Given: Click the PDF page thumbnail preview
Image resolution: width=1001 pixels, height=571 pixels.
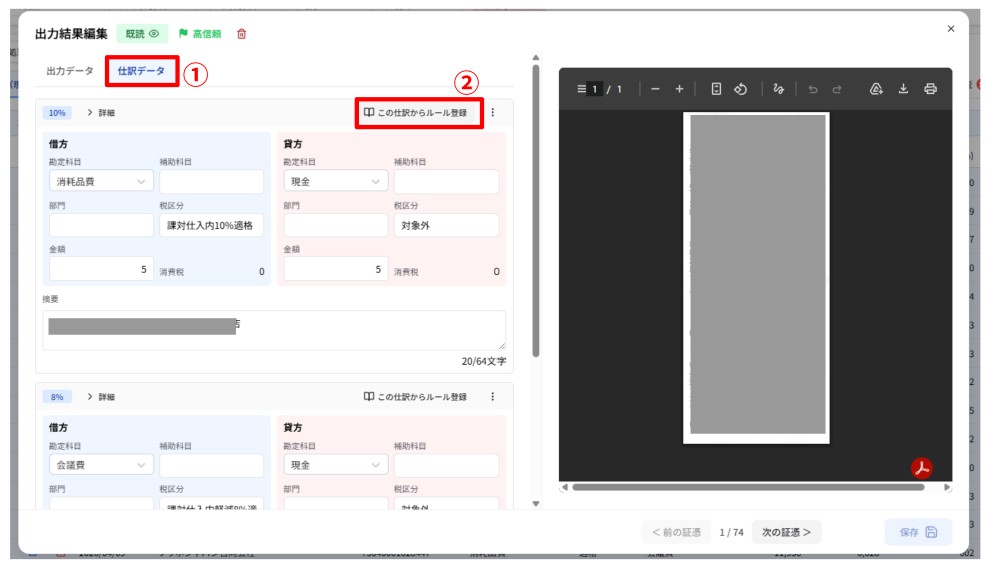Looking at the screenshot, I should (756, 278).
